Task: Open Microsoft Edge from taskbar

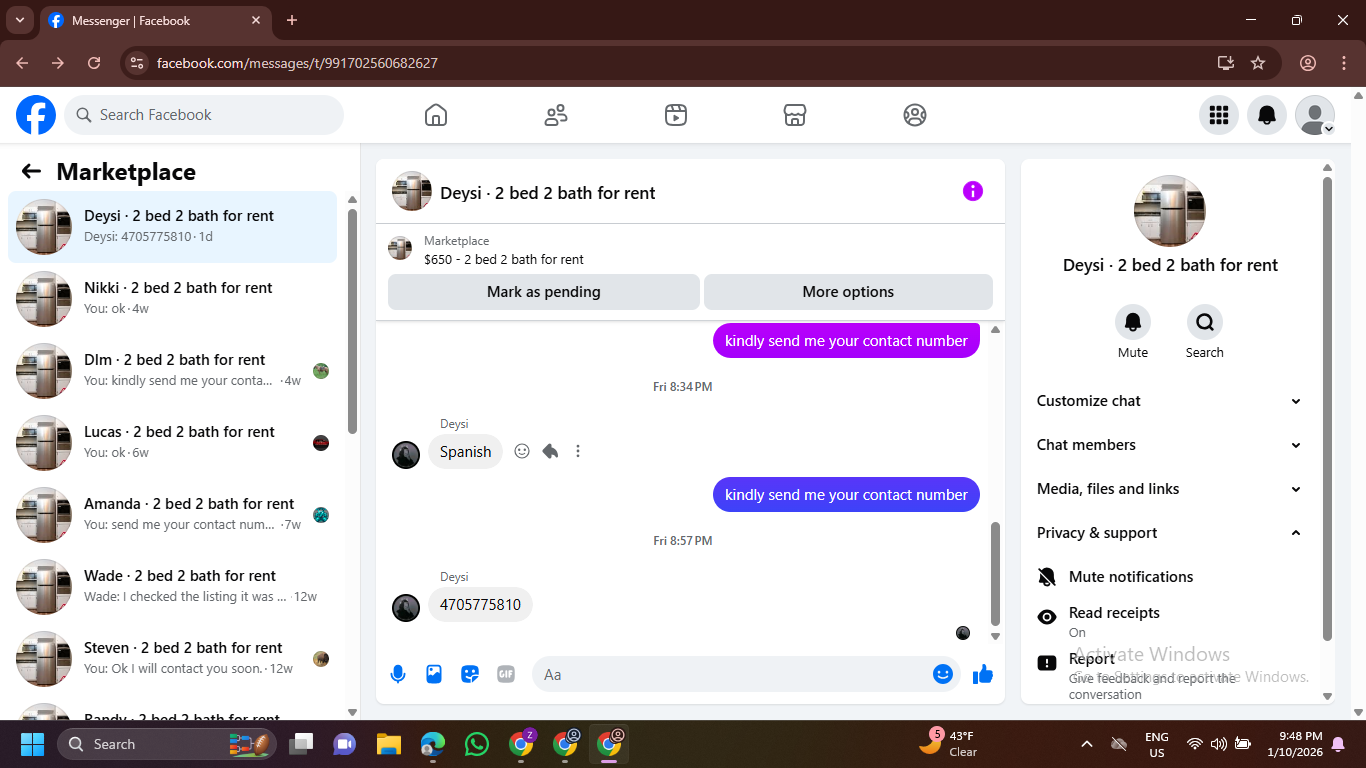Action: [433, 744]
